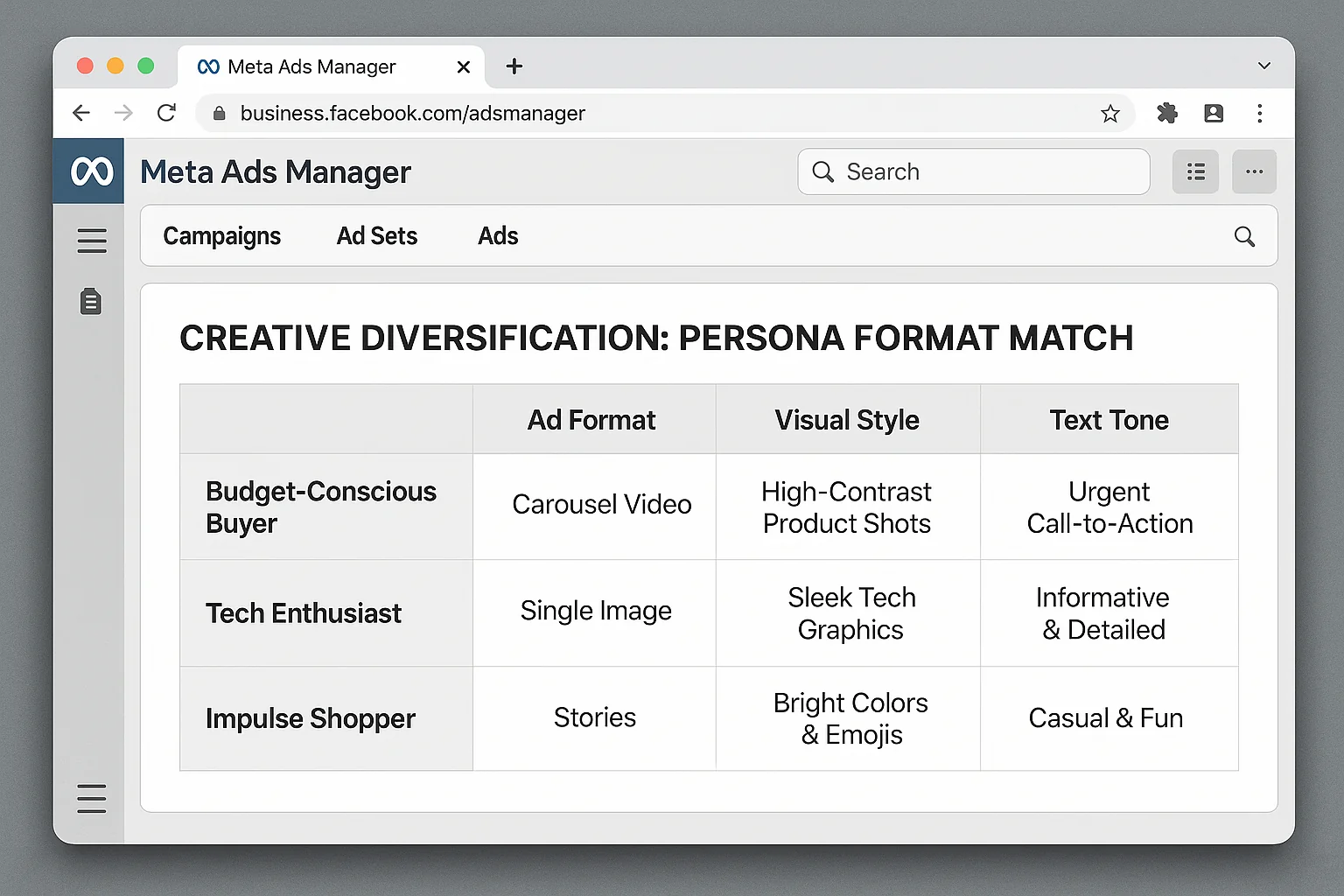The height and width of the screenshot is (896, 1344).
Task: Click the search magnifier in the Campaigns toolbar
Action: click(1244, 236)
